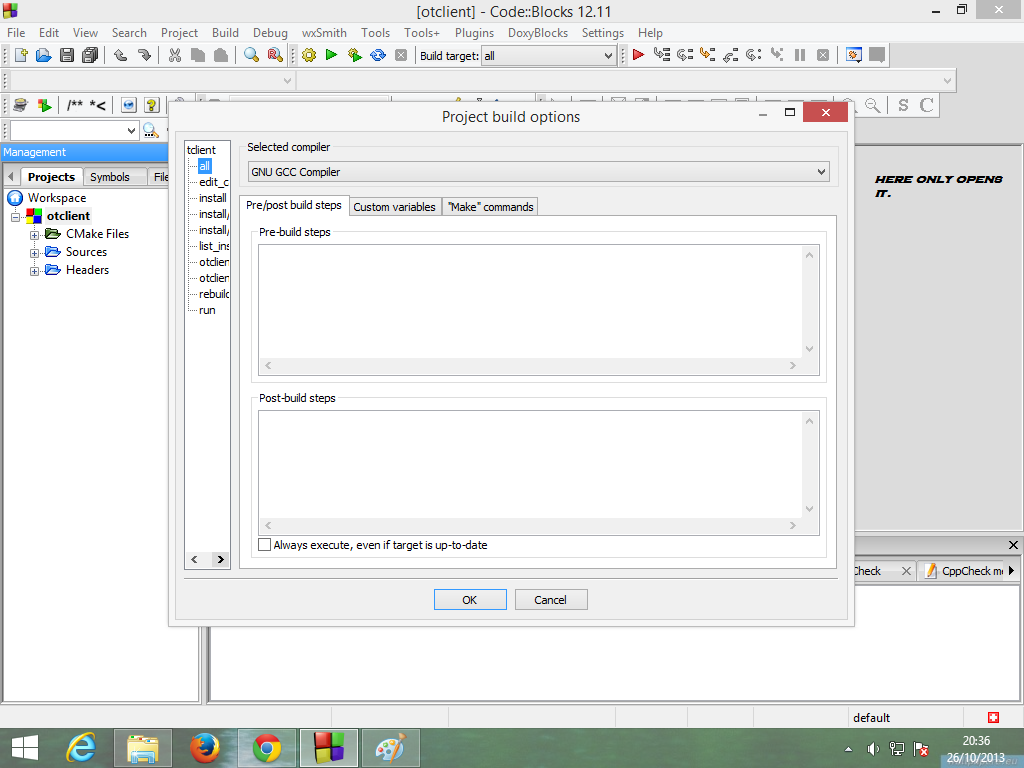Open Internet Explorer from the taskbar
Screen dimensions: 1024x768
click(81, 748)
